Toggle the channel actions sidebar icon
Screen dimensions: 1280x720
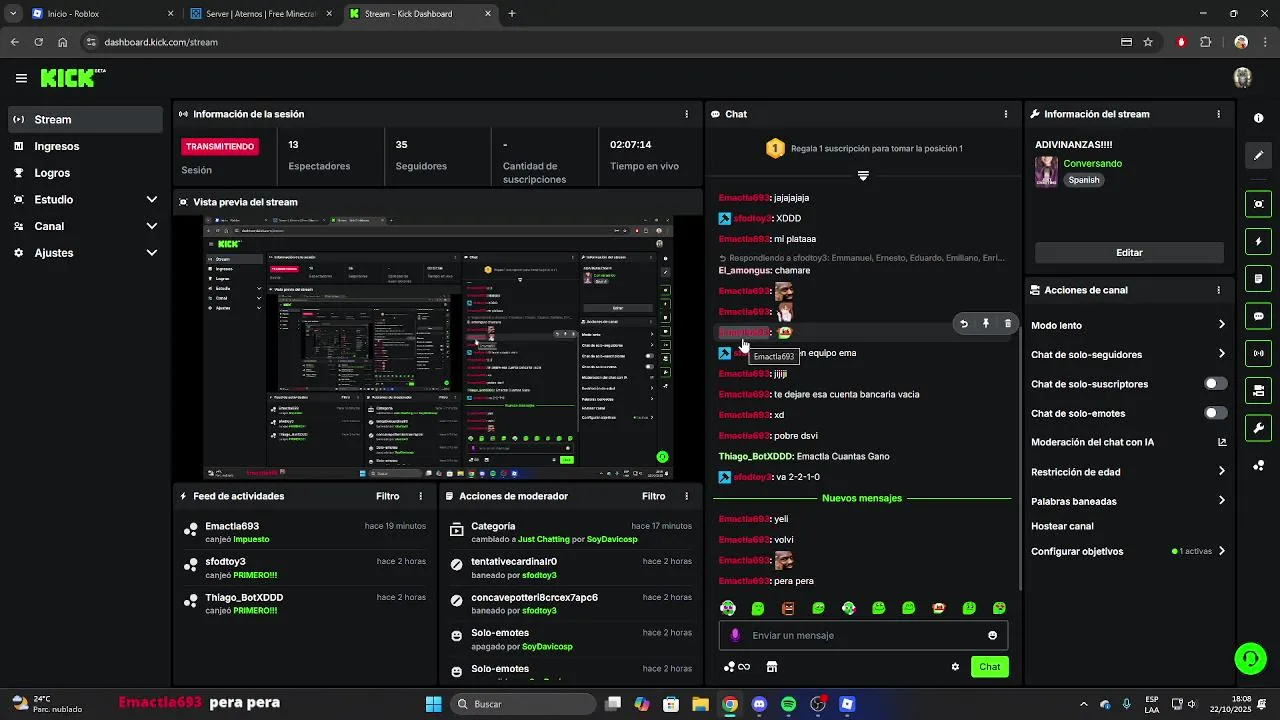pos(1258,390)
